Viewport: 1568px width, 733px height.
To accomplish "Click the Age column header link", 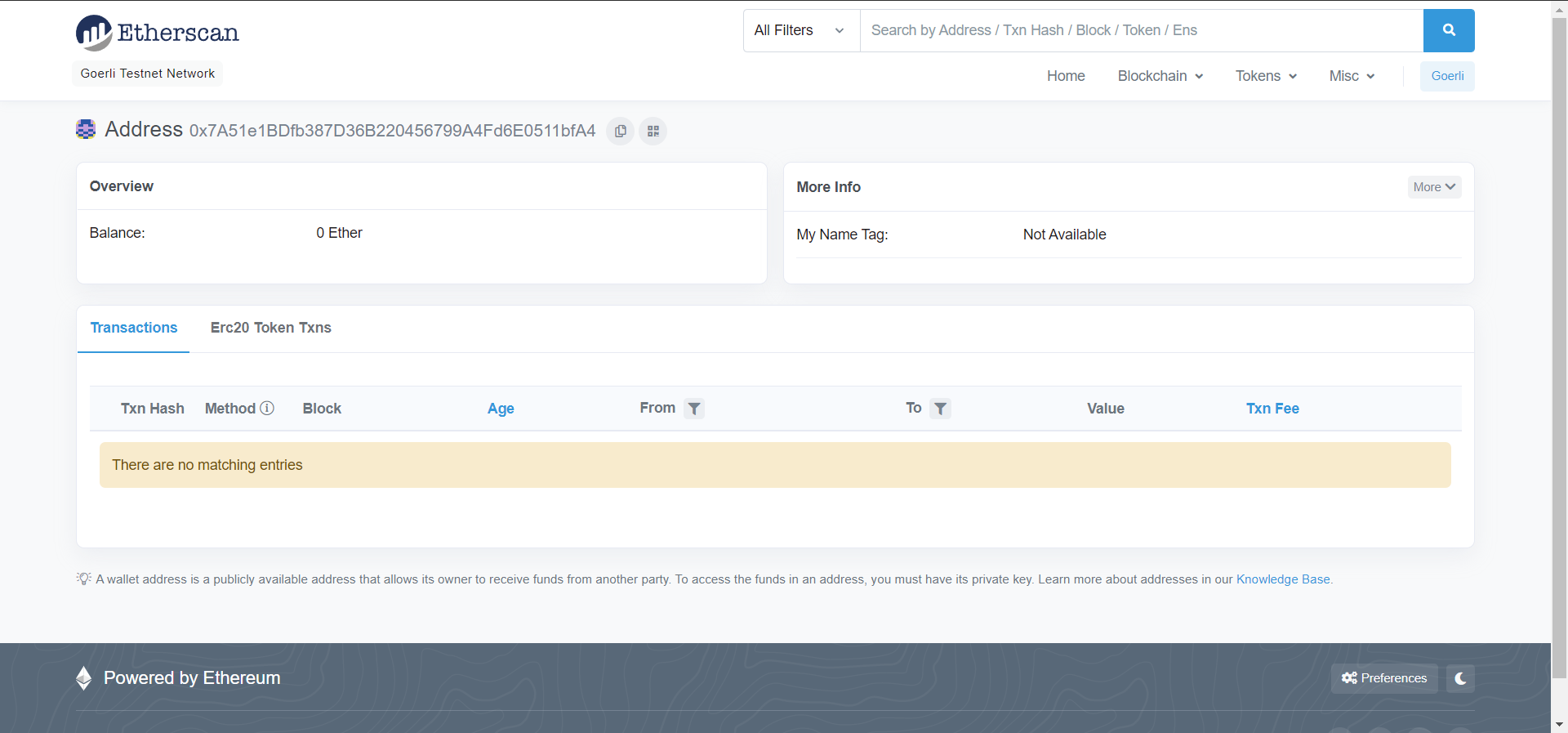I will pos(501,409).
